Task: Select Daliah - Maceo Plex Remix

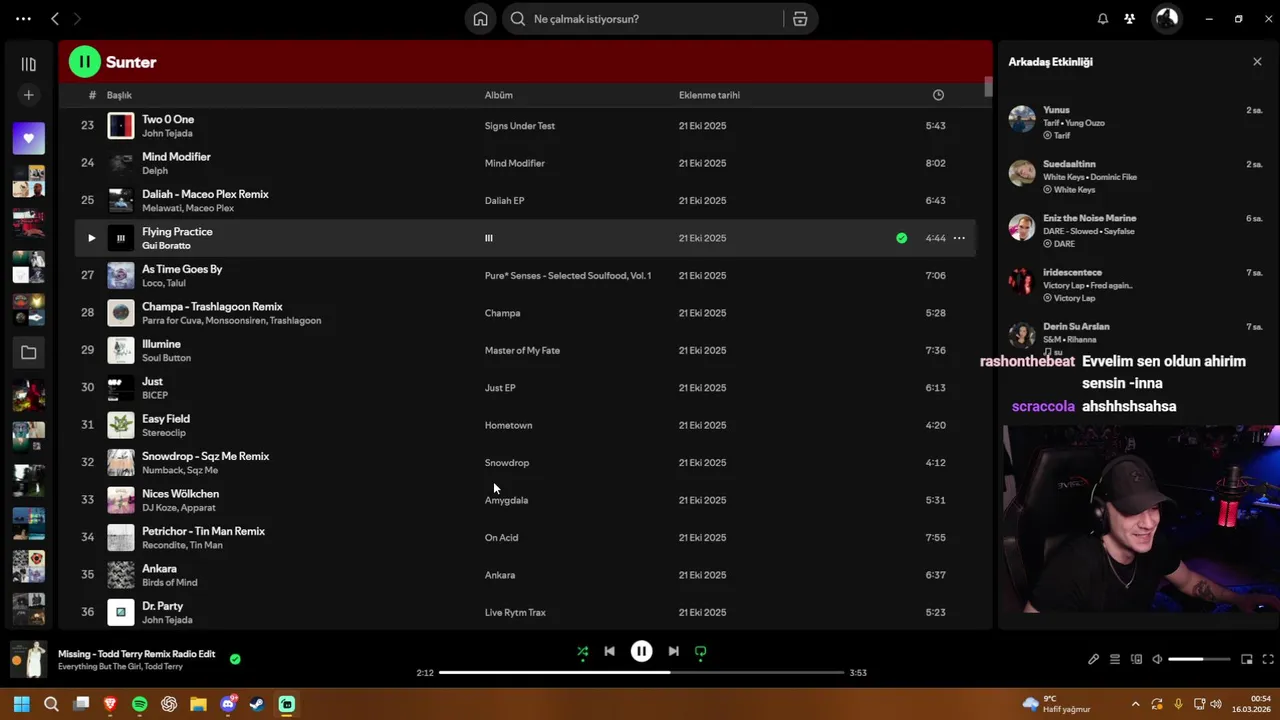Action: click(x=205, y=194)
